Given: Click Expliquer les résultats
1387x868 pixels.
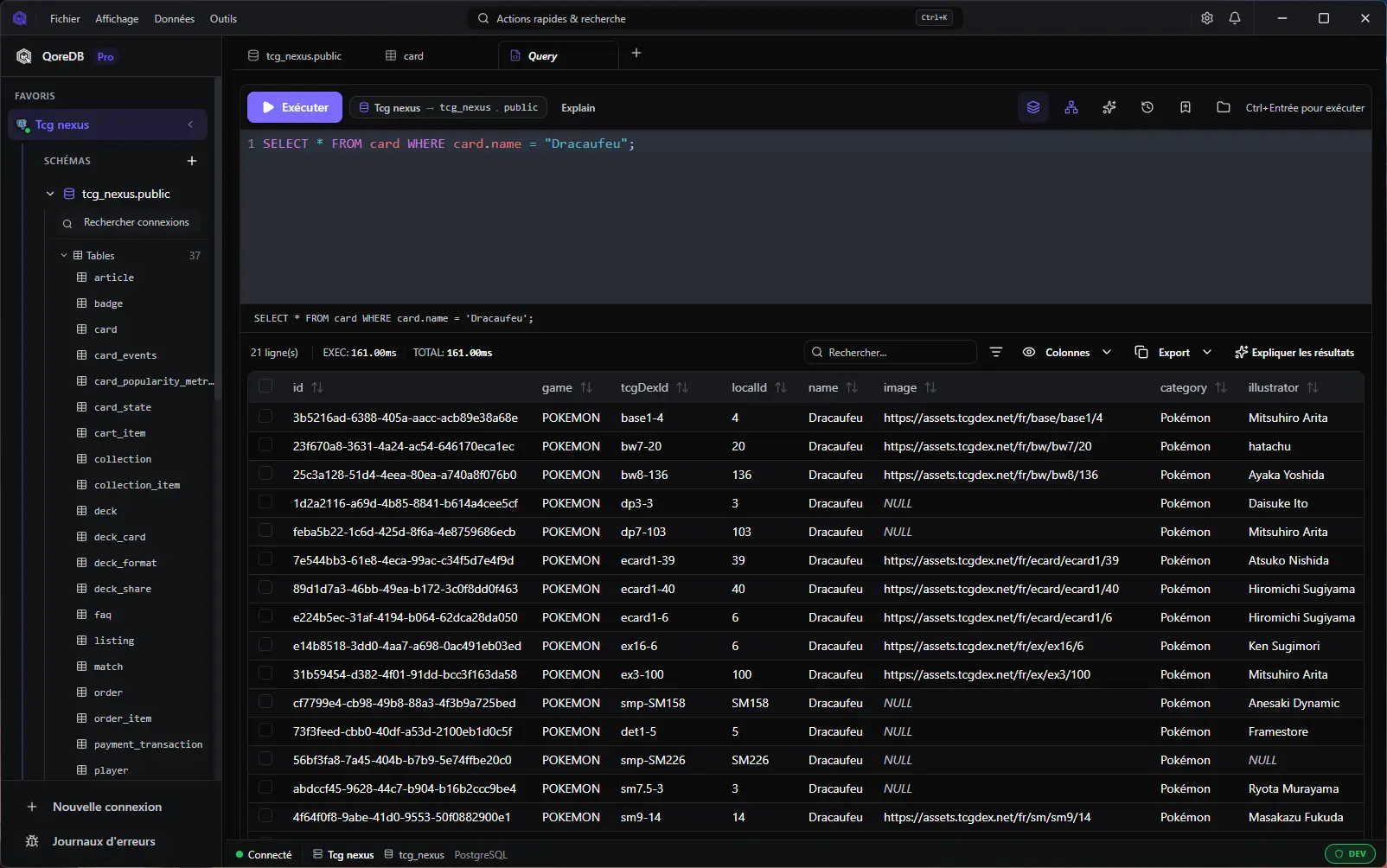Looking at the screenshot, I should coord(1294,352).
